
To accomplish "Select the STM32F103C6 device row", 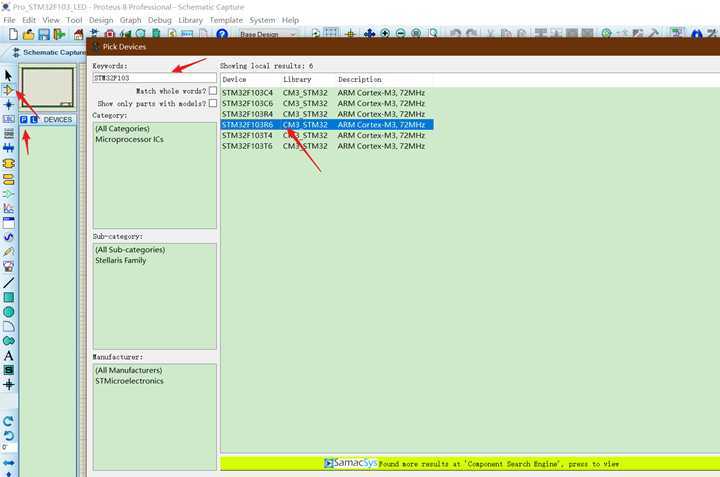I will coord(327,103).
